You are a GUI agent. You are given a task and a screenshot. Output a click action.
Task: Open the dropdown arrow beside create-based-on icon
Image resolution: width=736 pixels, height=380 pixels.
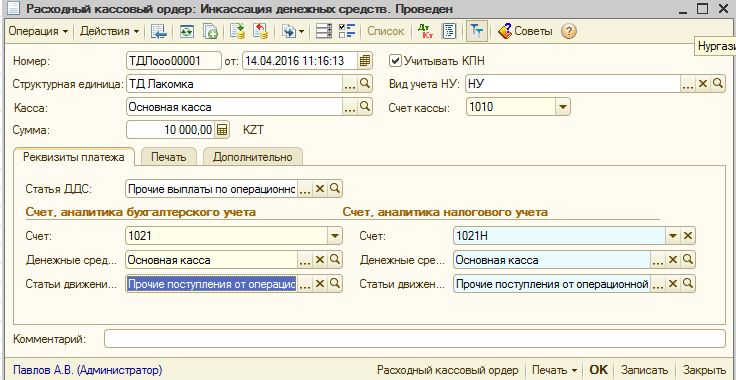(301, 31)
